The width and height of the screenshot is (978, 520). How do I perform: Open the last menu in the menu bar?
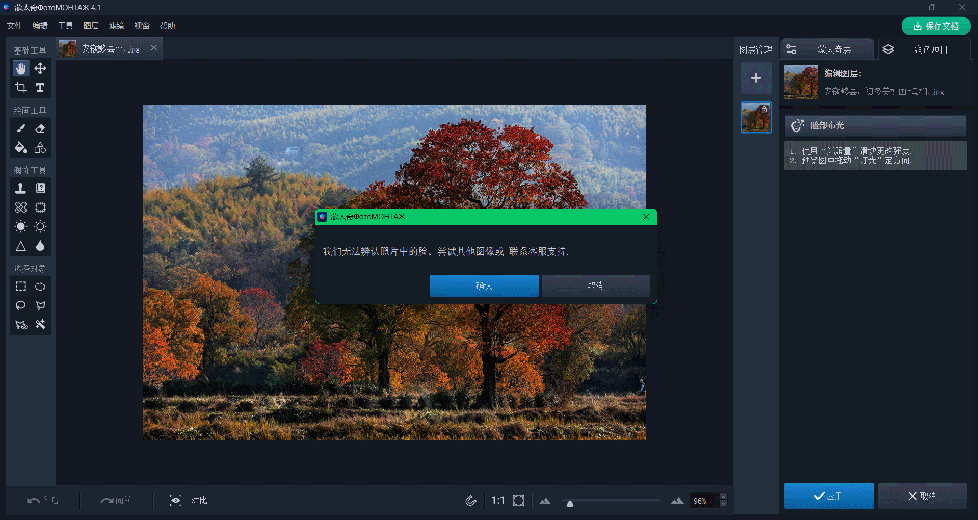click(168, 26)
